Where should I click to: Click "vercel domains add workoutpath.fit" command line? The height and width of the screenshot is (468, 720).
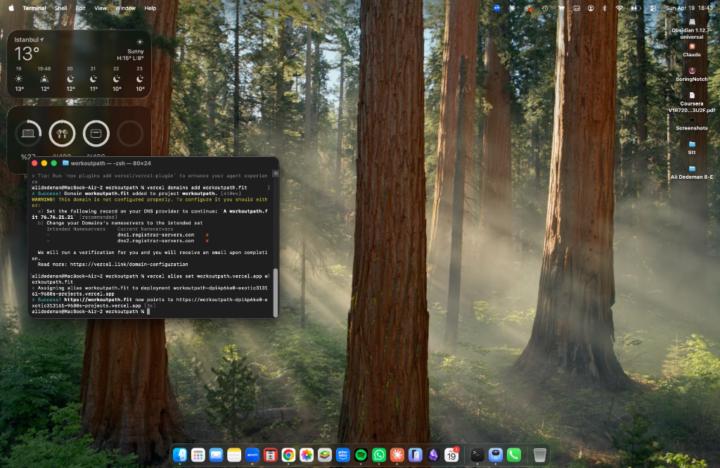tap(197, 187)
